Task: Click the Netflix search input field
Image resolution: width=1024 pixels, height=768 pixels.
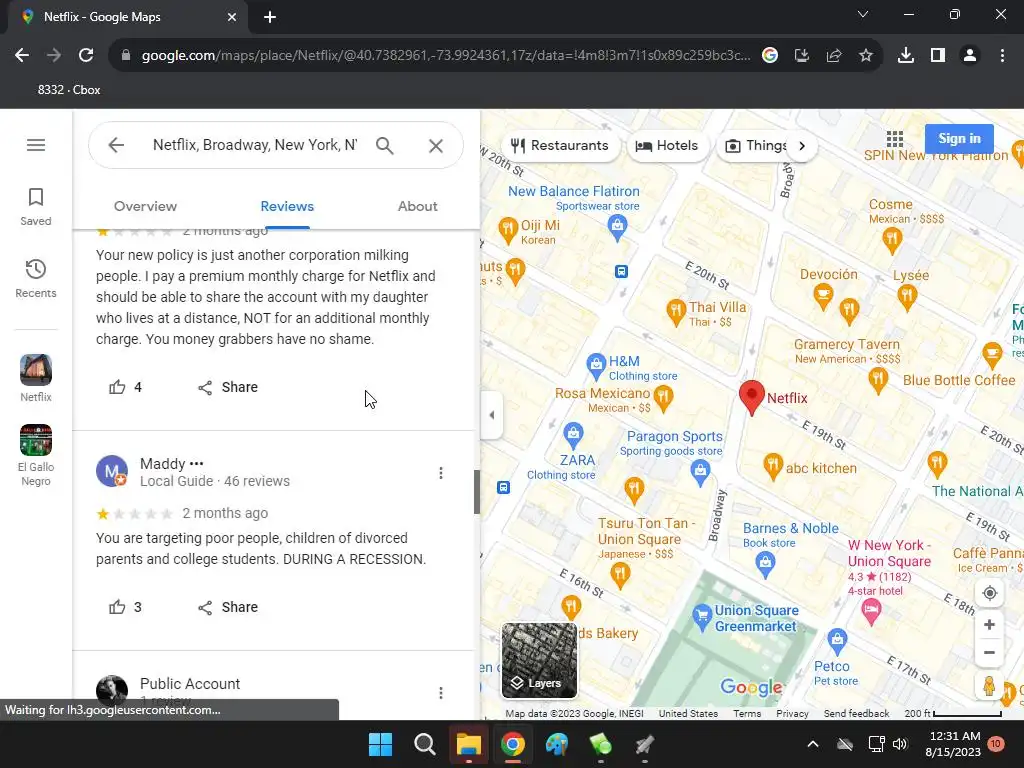Action: [x=255, y=145]
